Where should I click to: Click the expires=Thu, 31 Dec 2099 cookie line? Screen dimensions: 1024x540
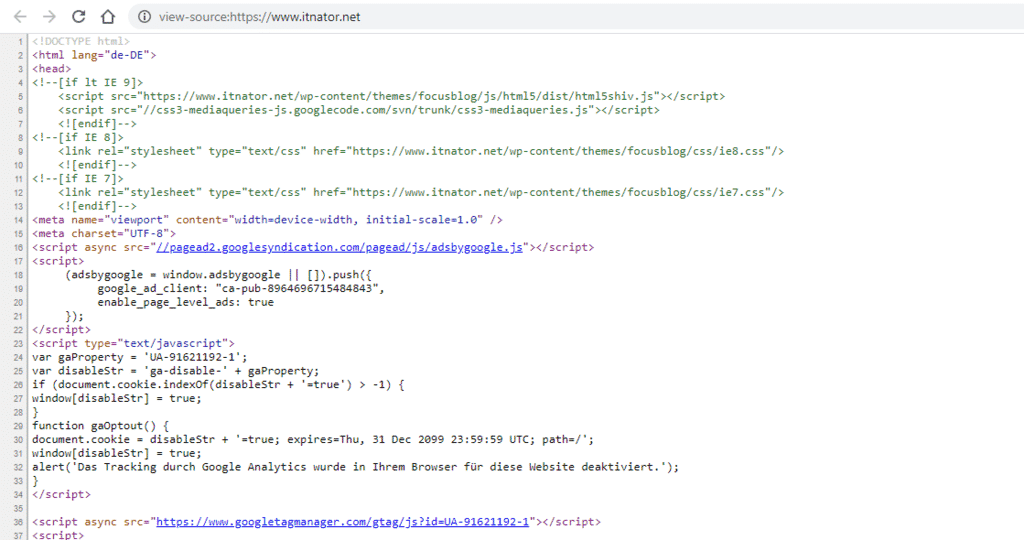[x=313, y=439]
